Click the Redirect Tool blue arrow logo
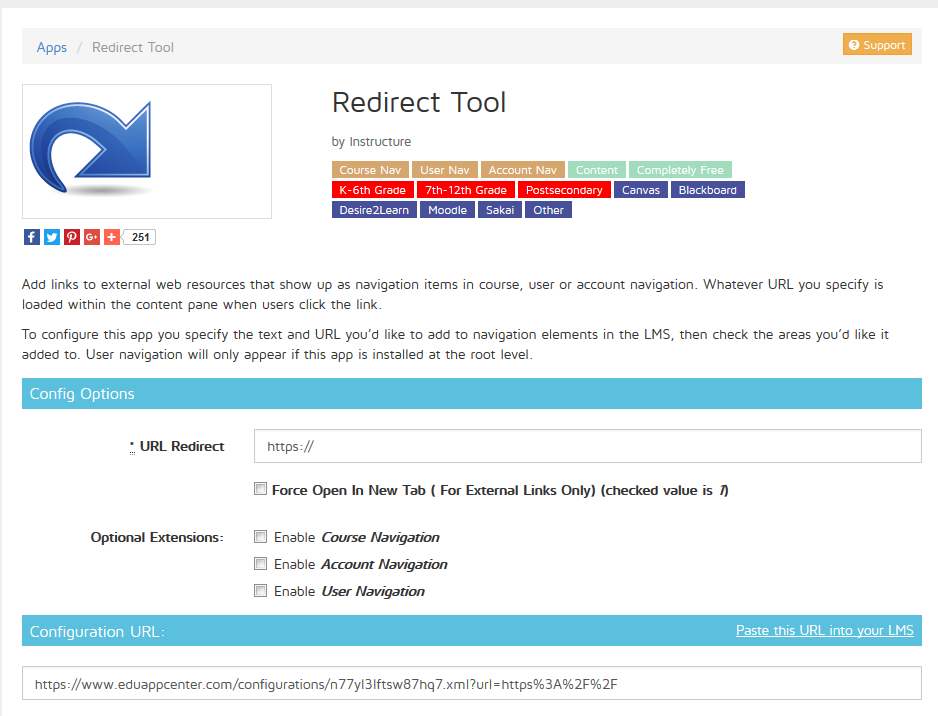The image size is (938, 716). 91,149
